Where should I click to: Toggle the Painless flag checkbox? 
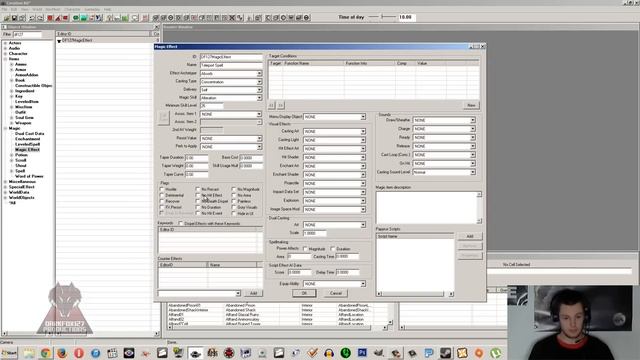point(234,201)
